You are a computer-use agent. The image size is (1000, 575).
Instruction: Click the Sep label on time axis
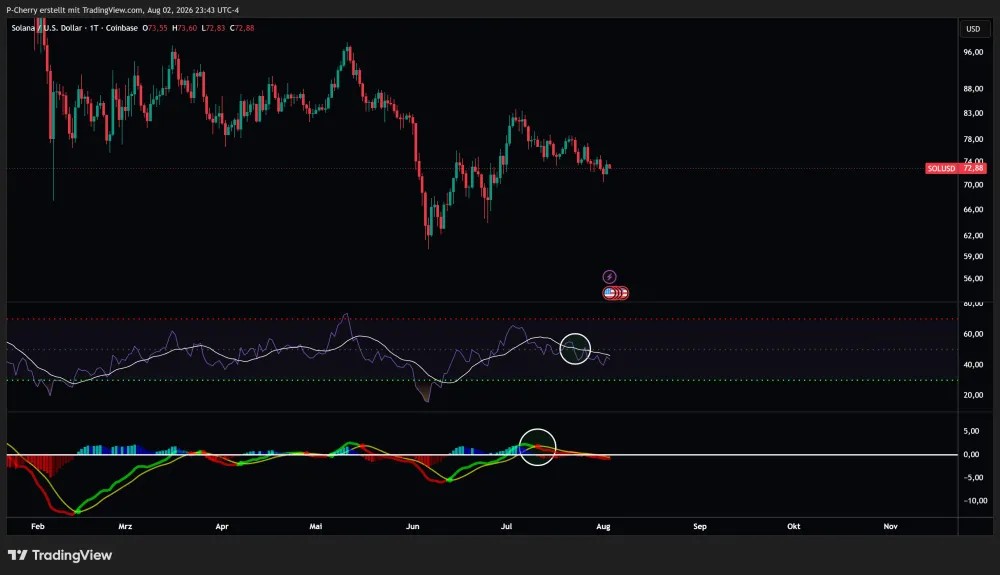pyautogui.click(x=700, y=527)
